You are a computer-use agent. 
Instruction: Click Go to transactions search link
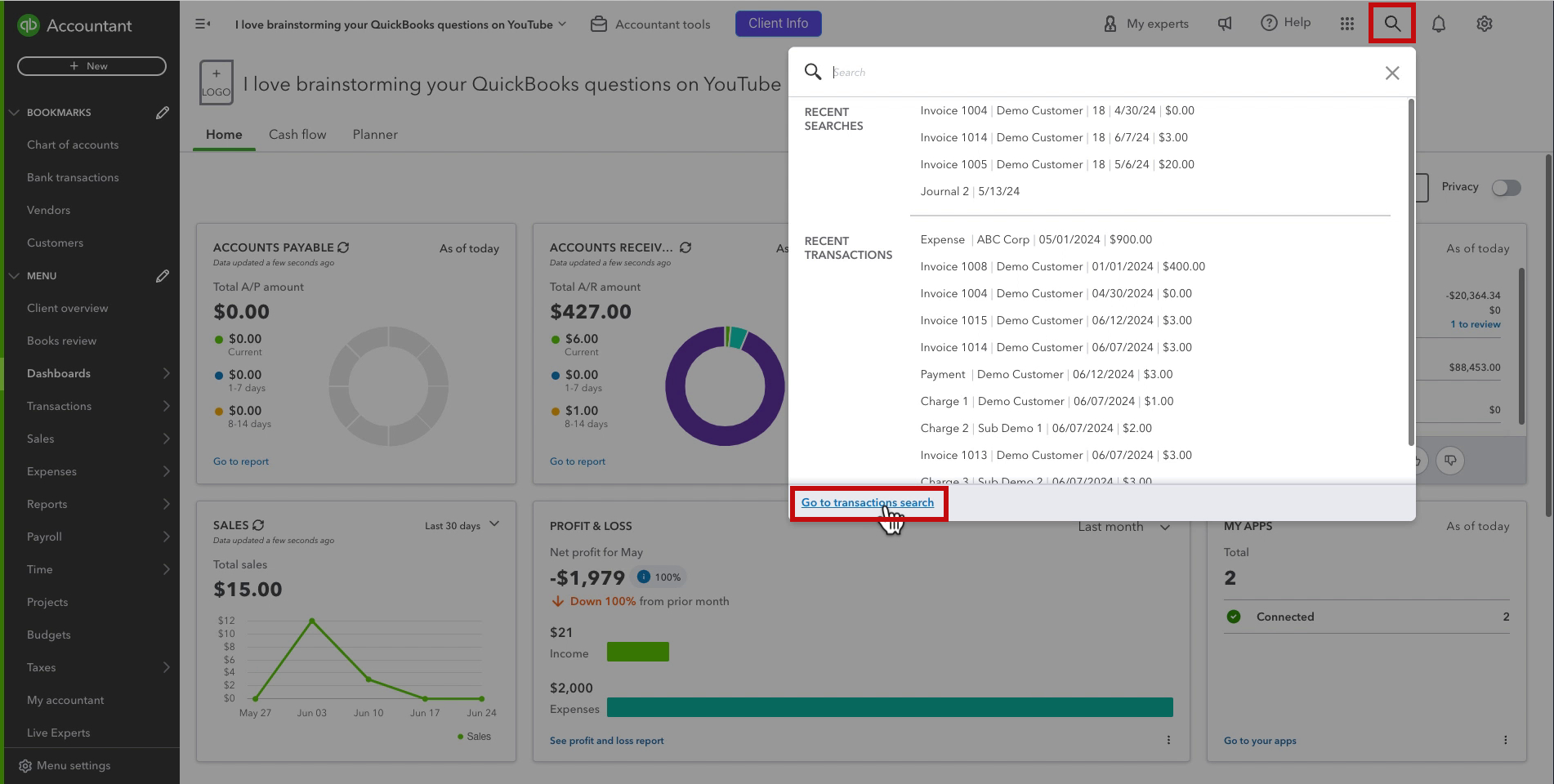pos(867,502)
